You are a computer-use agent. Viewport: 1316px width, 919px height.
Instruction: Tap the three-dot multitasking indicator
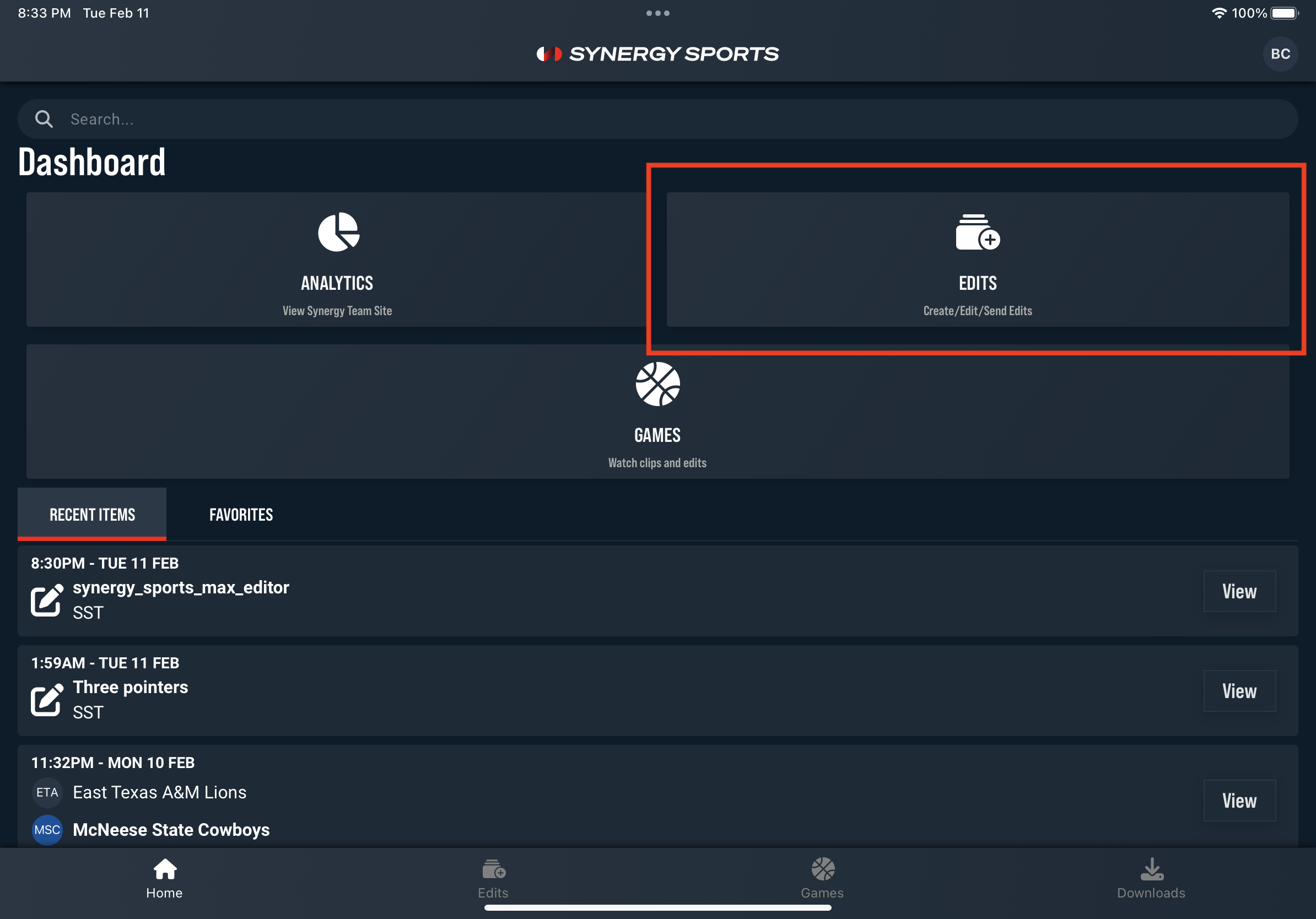click(x=657, y=13)
